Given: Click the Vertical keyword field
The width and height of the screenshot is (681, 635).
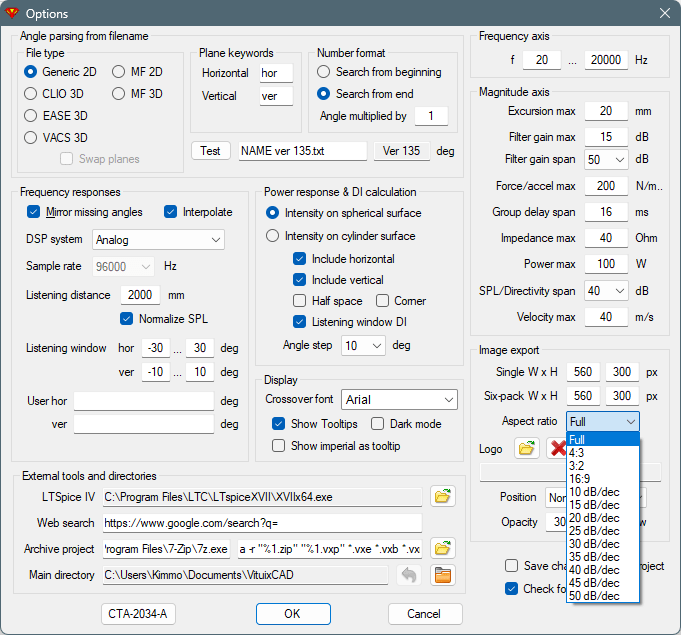Looking at the screenshot, I should [276, 96].
